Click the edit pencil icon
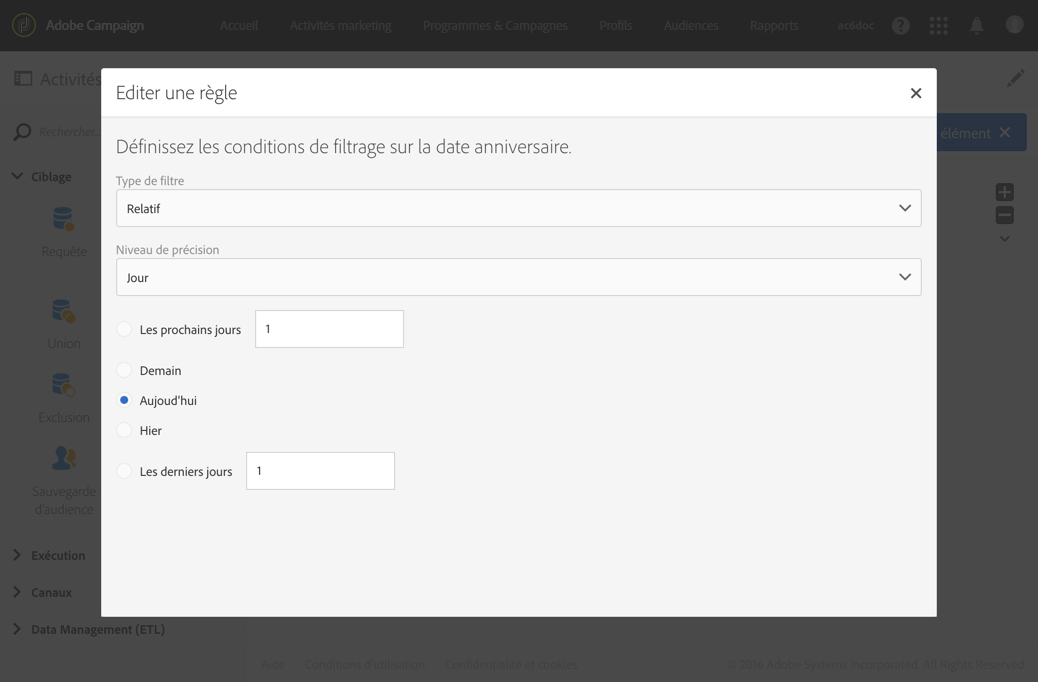 tap(1015, 79)
